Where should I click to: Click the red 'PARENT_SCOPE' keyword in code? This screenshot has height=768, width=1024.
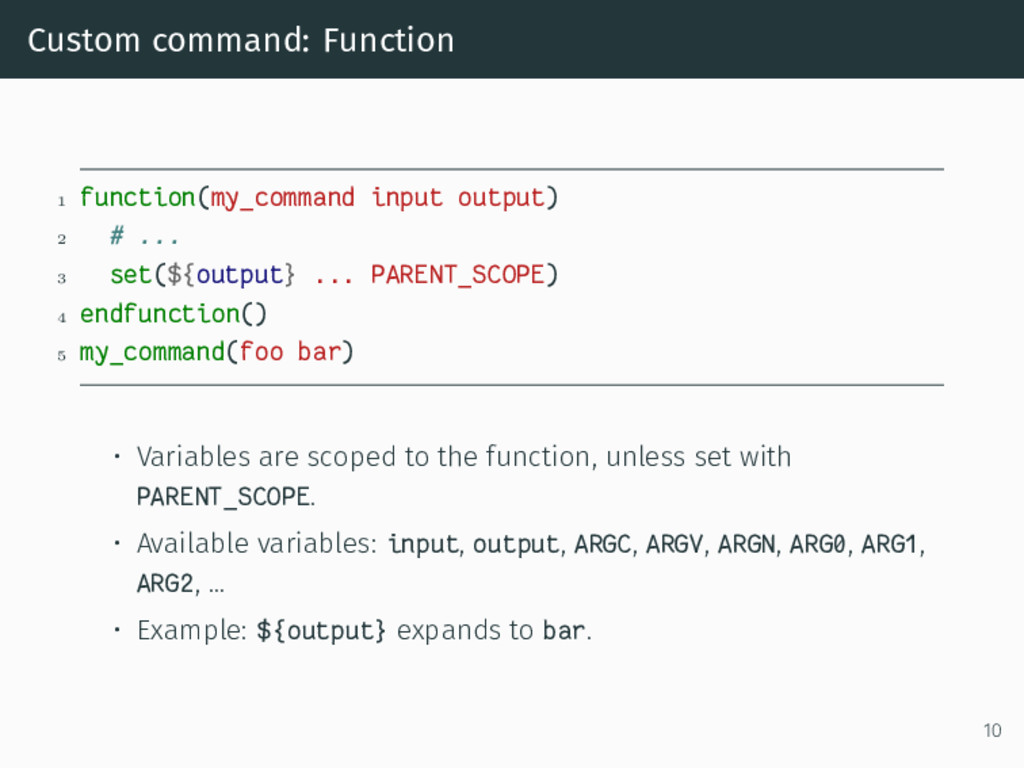coord(457,275)
